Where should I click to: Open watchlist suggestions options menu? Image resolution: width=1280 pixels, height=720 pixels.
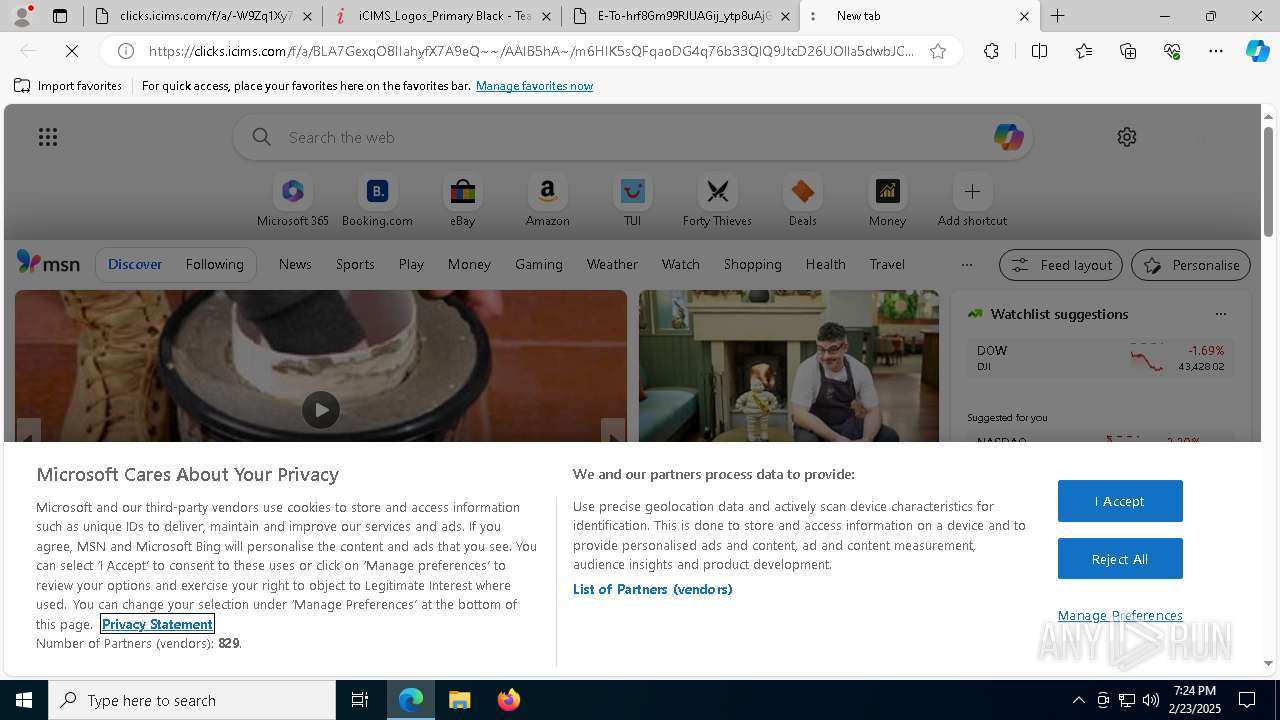click(1220, 314)
